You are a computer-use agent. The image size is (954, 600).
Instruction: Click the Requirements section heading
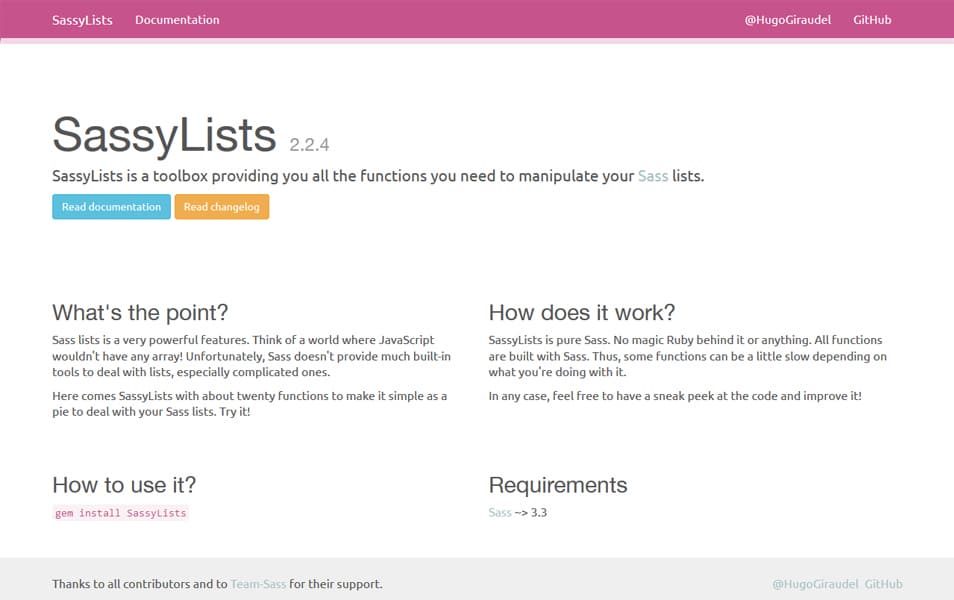557,485
